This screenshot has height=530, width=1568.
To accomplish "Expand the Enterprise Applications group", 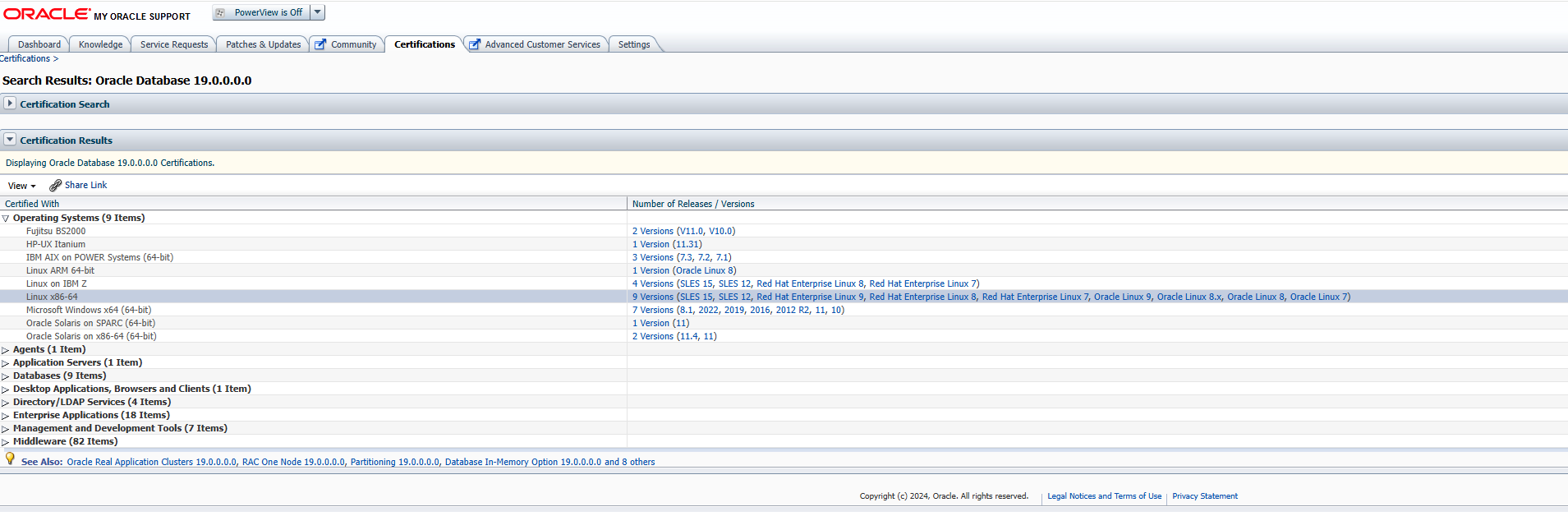I will [6, 416].
